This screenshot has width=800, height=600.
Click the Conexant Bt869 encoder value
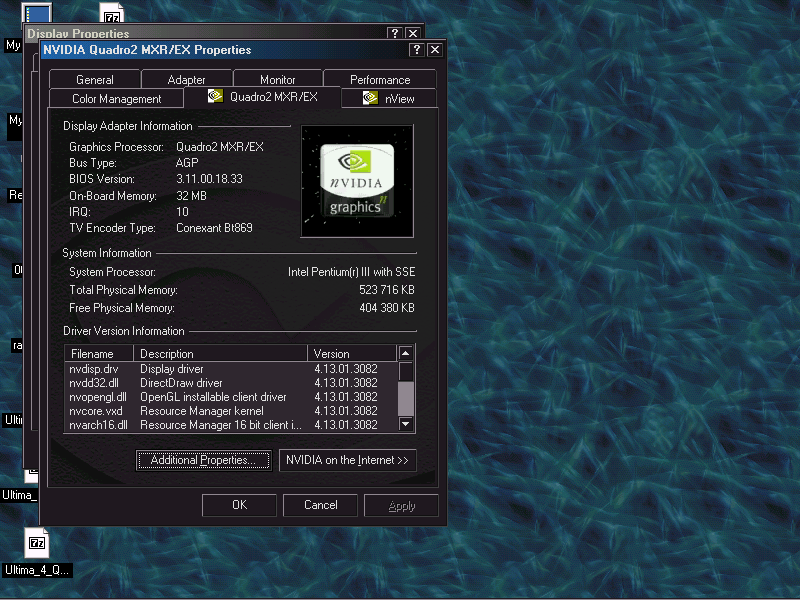click(x=214, y=228)
